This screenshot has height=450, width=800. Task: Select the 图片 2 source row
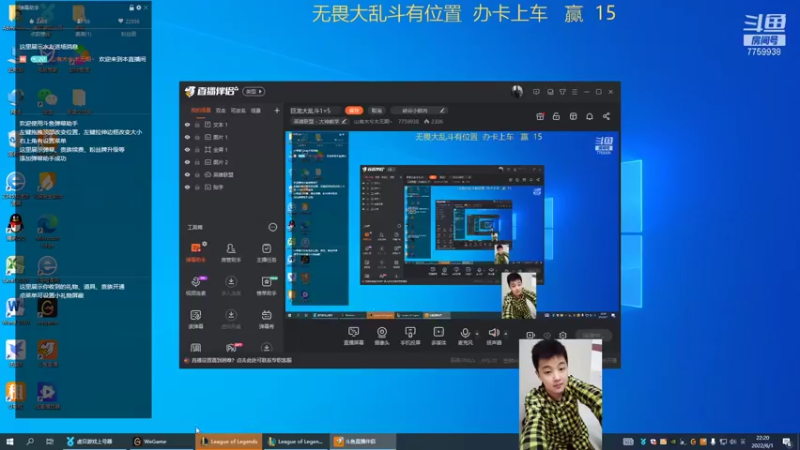coord(232,162)
